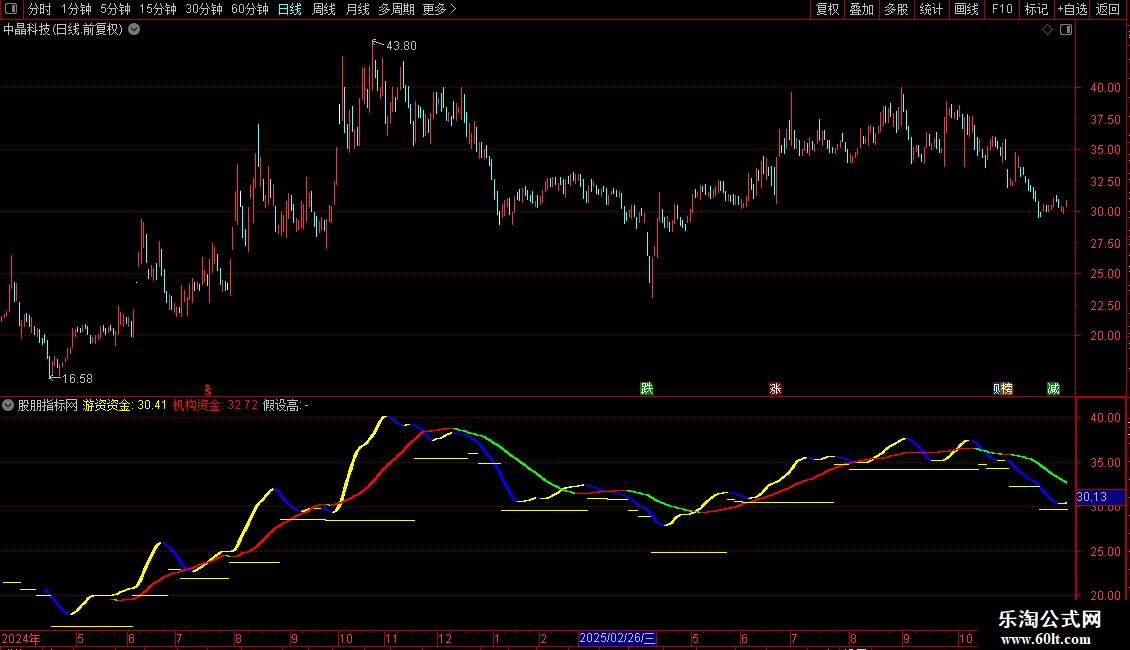Open the 中晶科技 stock title dropdown
This screenshot has height=650, width=1130.
click(134, 30)
